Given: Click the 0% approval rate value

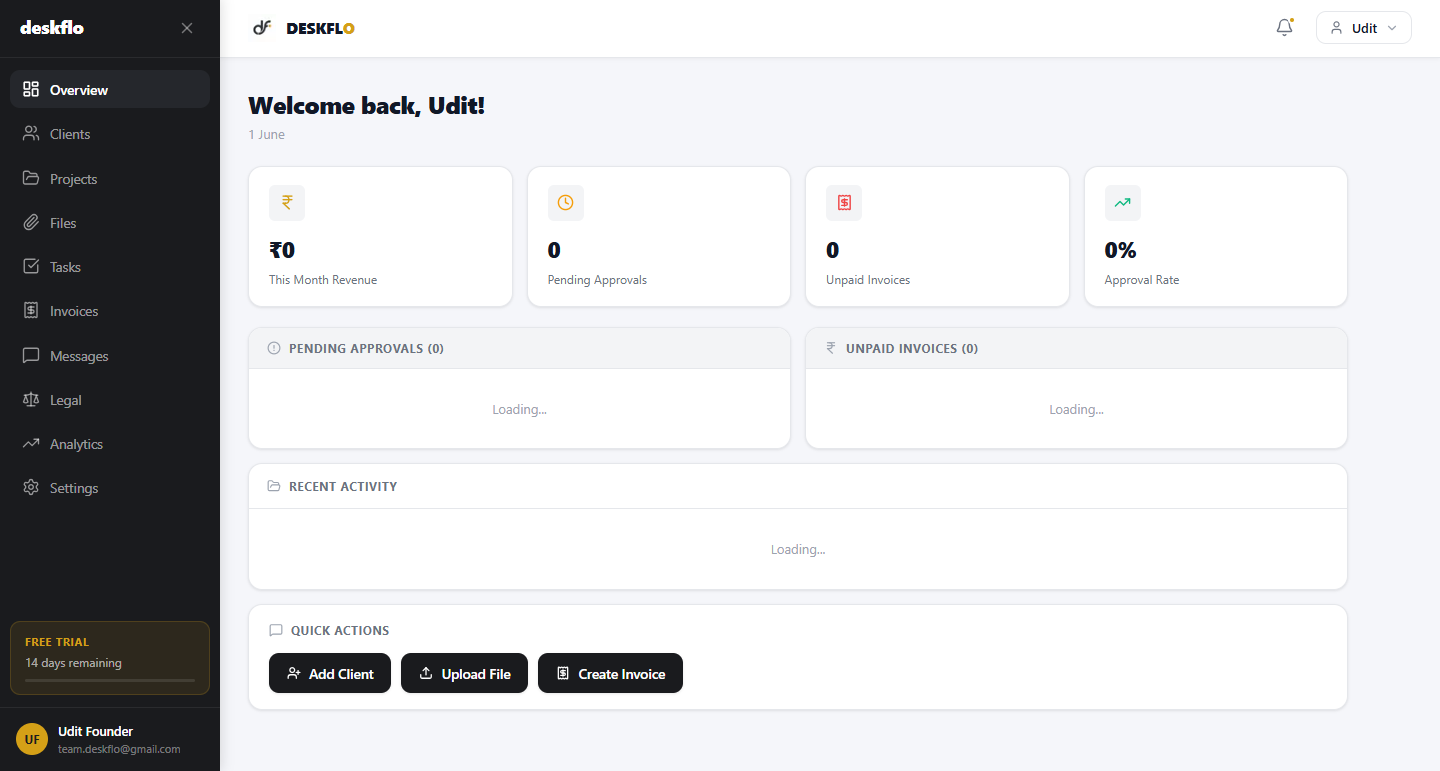Looking at the screenshot, I should coord(1120,250).
